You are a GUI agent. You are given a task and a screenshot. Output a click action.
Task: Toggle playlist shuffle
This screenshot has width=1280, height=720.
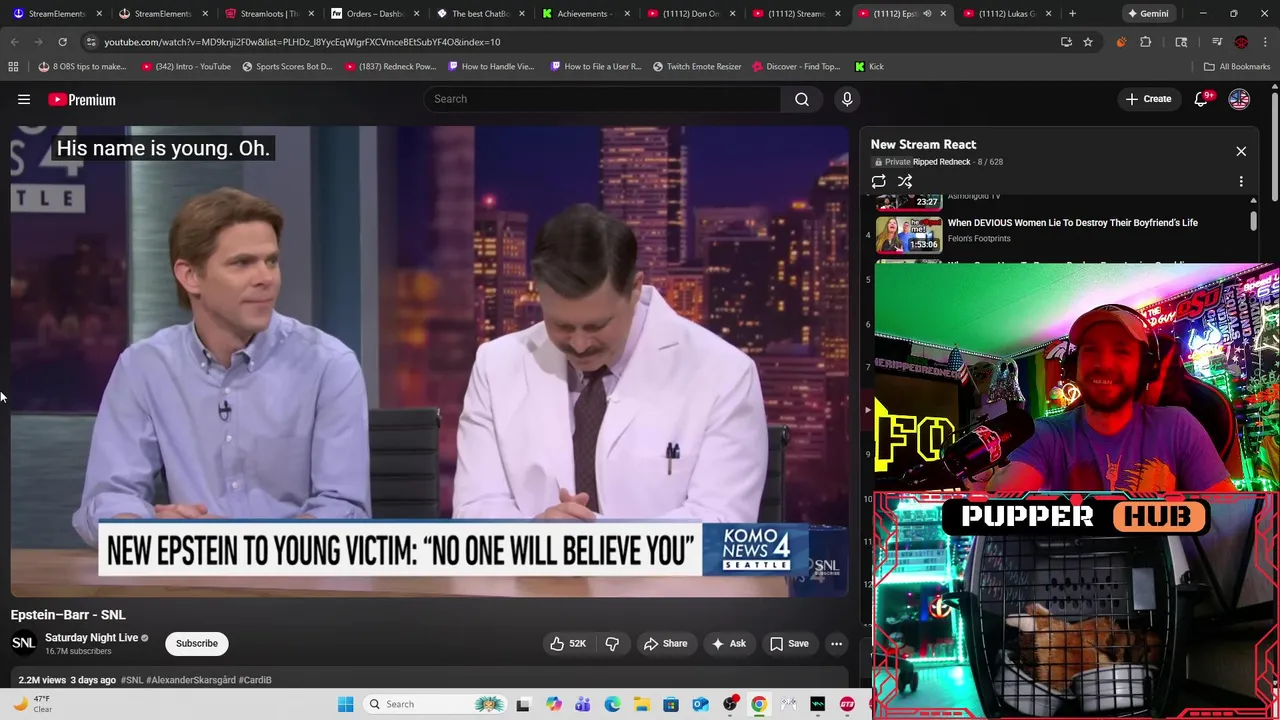[905, 182]
